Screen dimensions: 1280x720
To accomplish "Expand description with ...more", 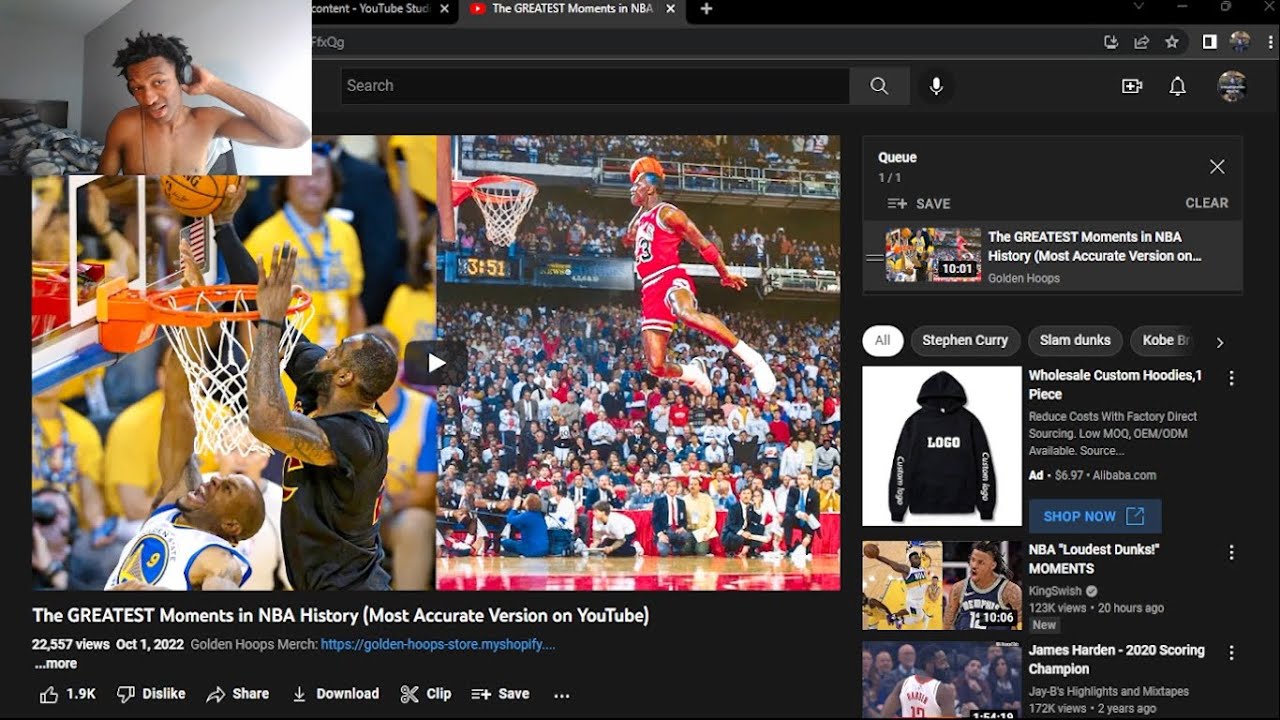I will point(56,664).
